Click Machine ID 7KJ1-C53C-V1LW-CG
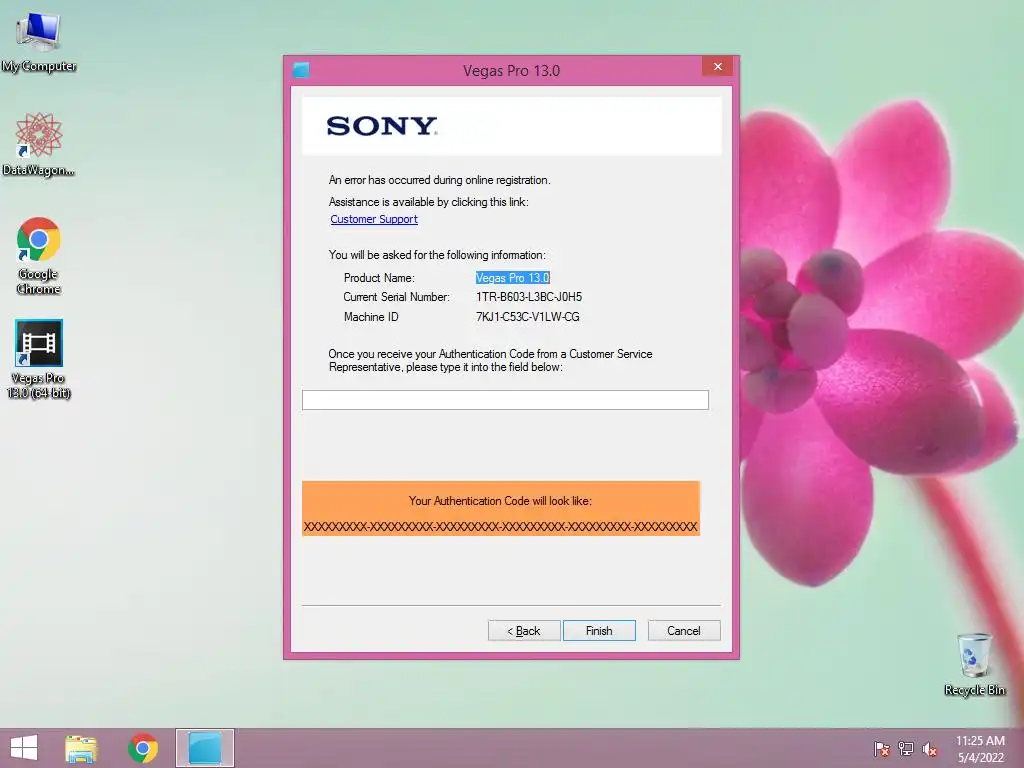 tap(528, 317)
